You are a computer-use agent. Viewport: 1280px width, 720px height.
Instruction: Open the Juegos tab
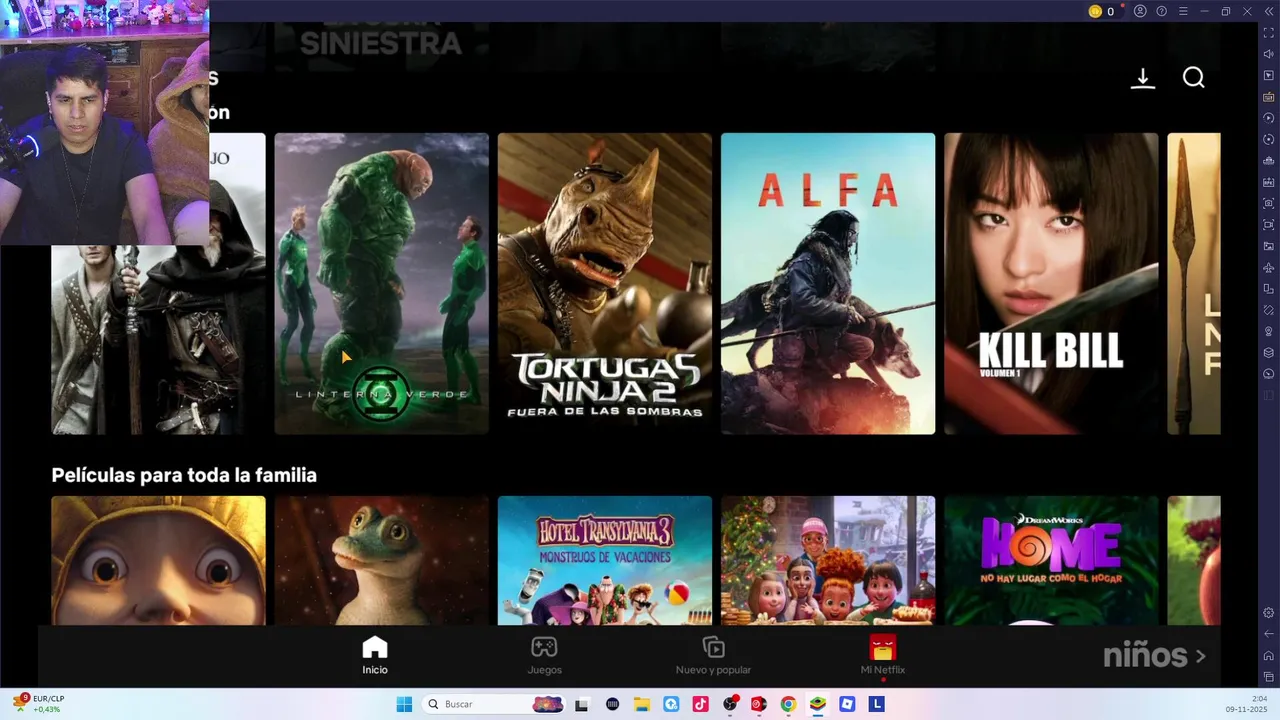(544, 655)
